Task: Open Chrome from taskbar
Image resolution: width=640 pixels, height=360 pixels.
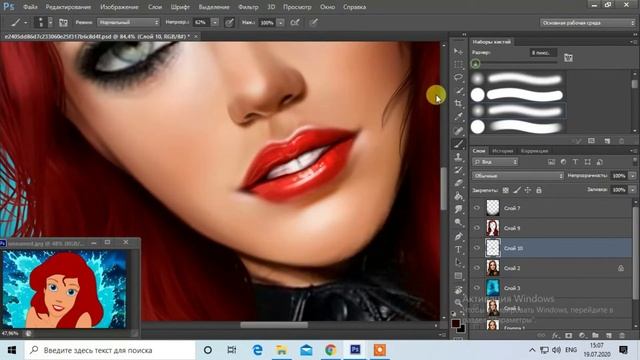Action: (x=331, y=350)
